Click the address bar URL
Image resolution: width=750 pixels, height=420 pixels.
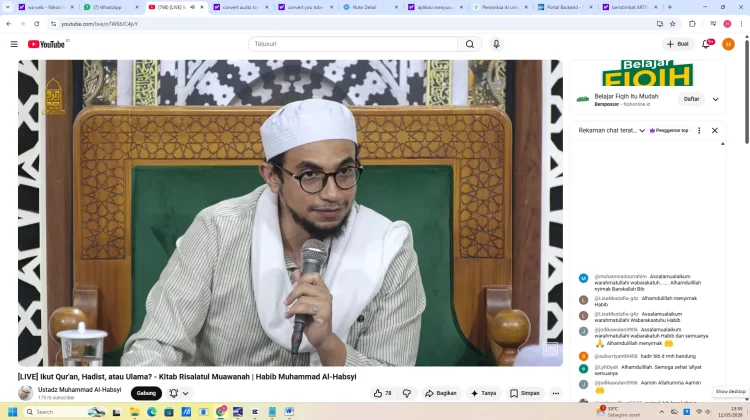point(99,24)
